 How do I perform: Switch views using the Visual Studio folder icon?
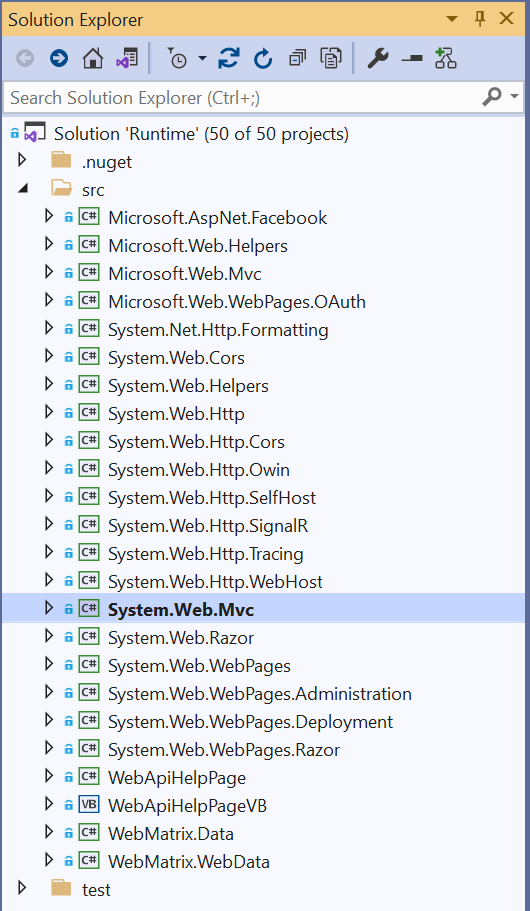(x=127, y=58)
